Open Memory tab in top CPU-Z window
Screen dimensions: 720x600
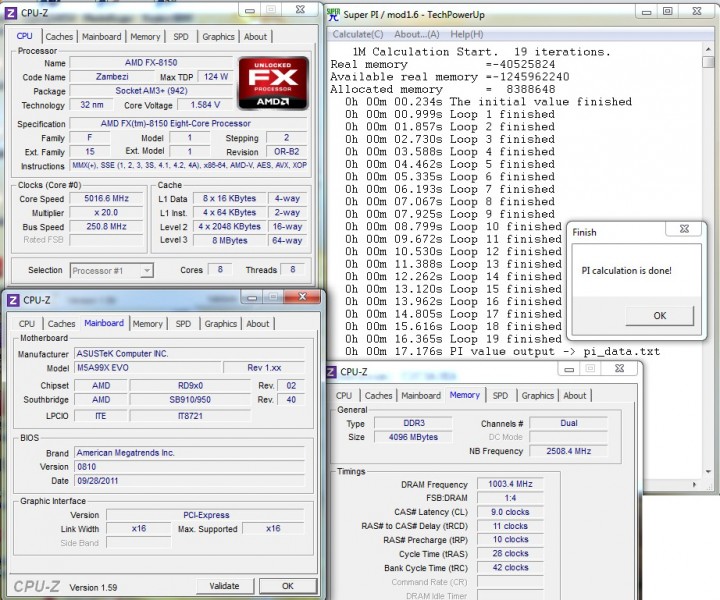[x=145, y=37]
